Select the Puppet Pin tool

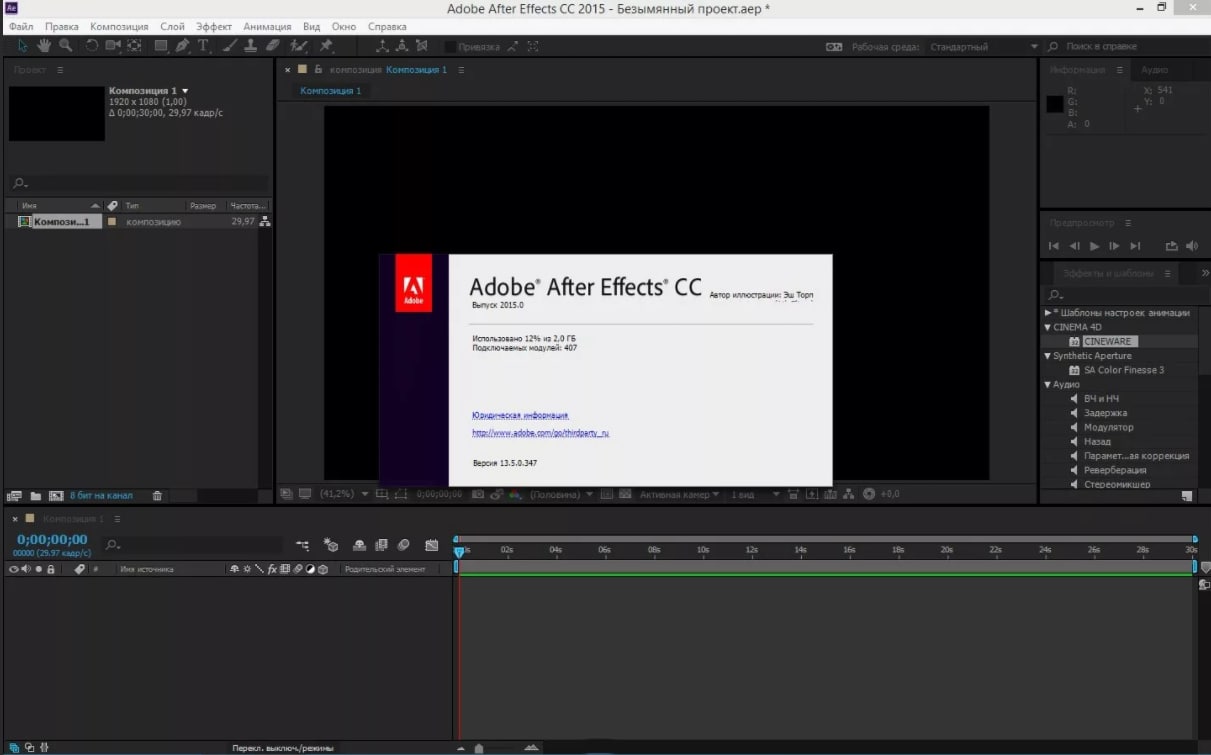pyautogui.click(x=326, y=46)
